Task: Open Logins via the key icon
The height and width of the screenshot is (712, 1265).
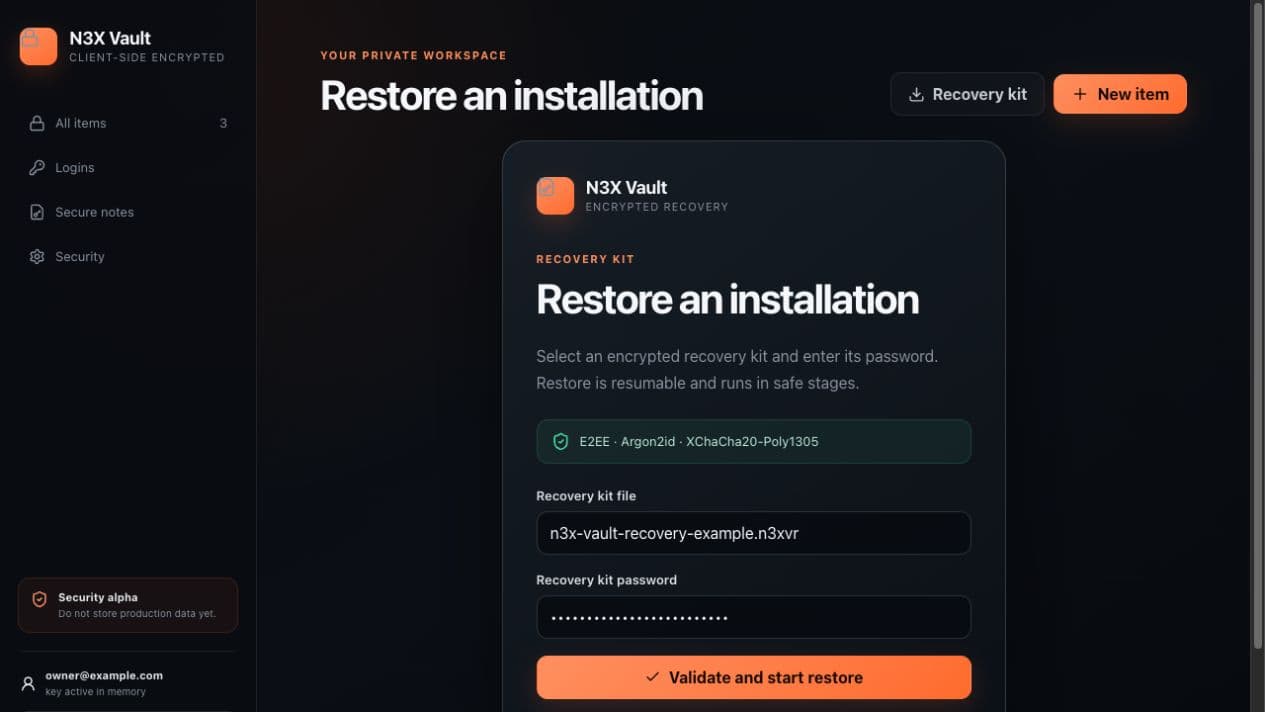Action: click(37, 168)
